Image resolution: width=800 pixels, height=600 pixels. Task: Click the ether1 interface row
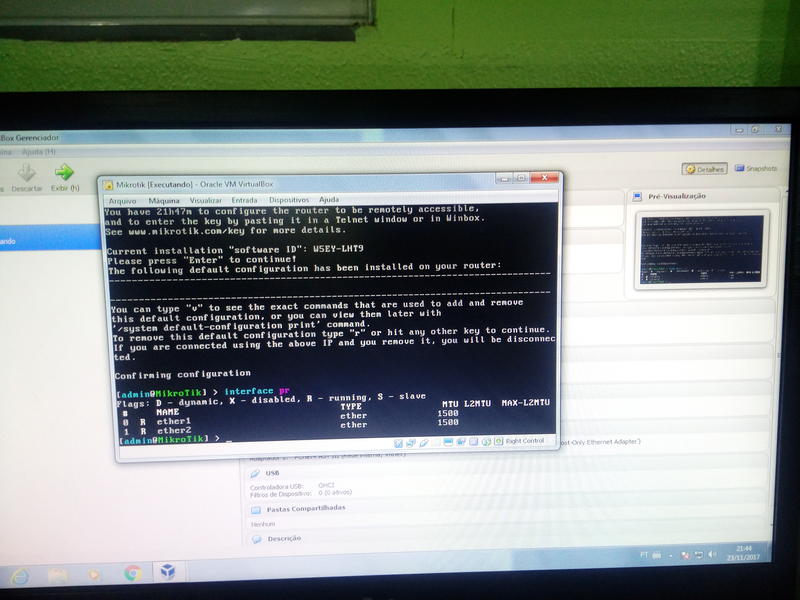[291, 419]
